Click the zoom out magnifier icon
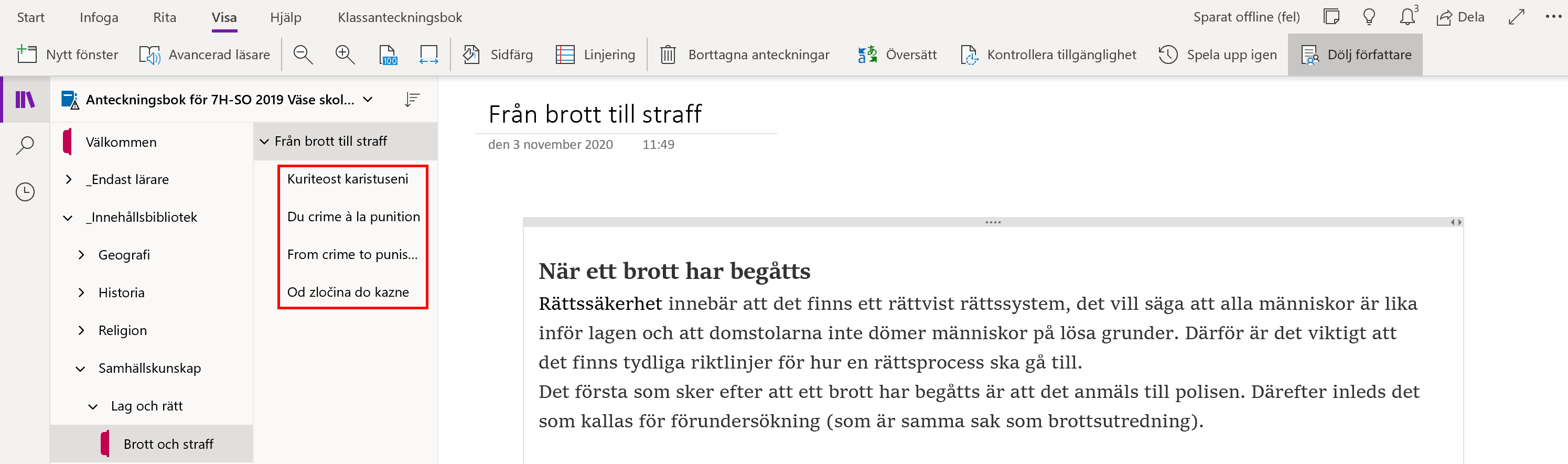The image size is (1568, 464). (x=303, y=55)
